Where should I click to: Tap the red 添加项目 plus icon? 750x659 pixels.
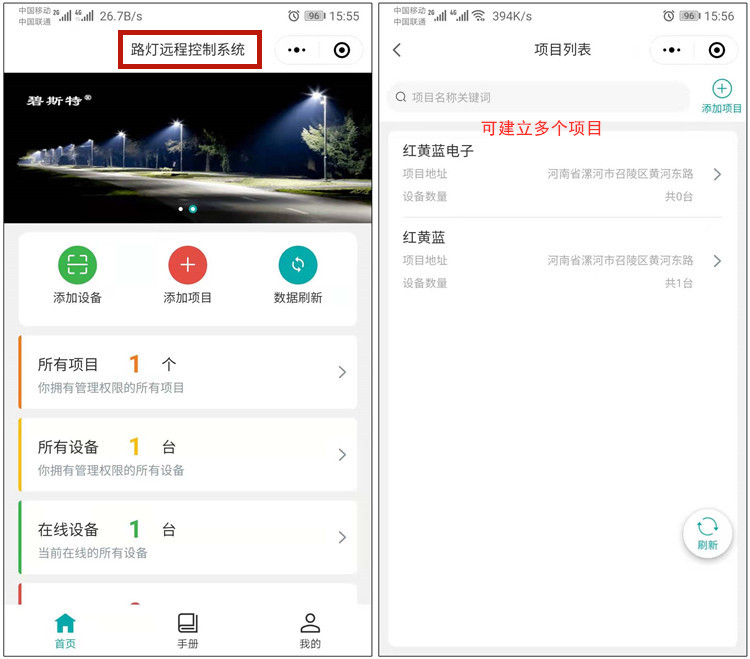[188, 265]
